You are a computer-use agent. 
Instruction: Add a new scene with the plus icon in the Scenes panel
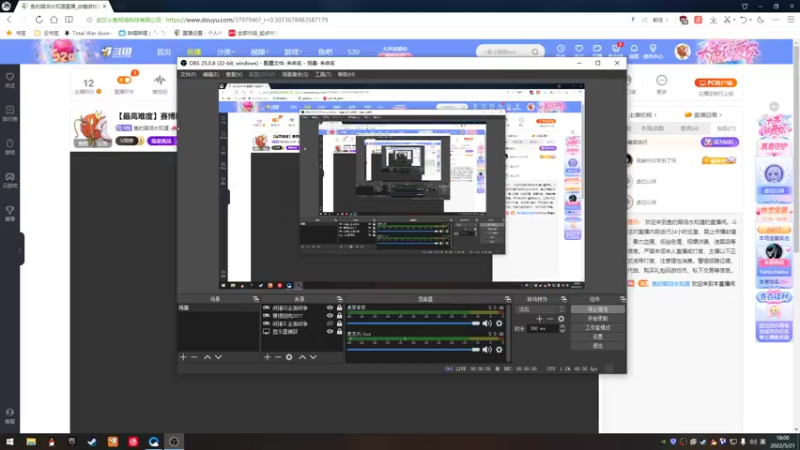tap(183, 357)
